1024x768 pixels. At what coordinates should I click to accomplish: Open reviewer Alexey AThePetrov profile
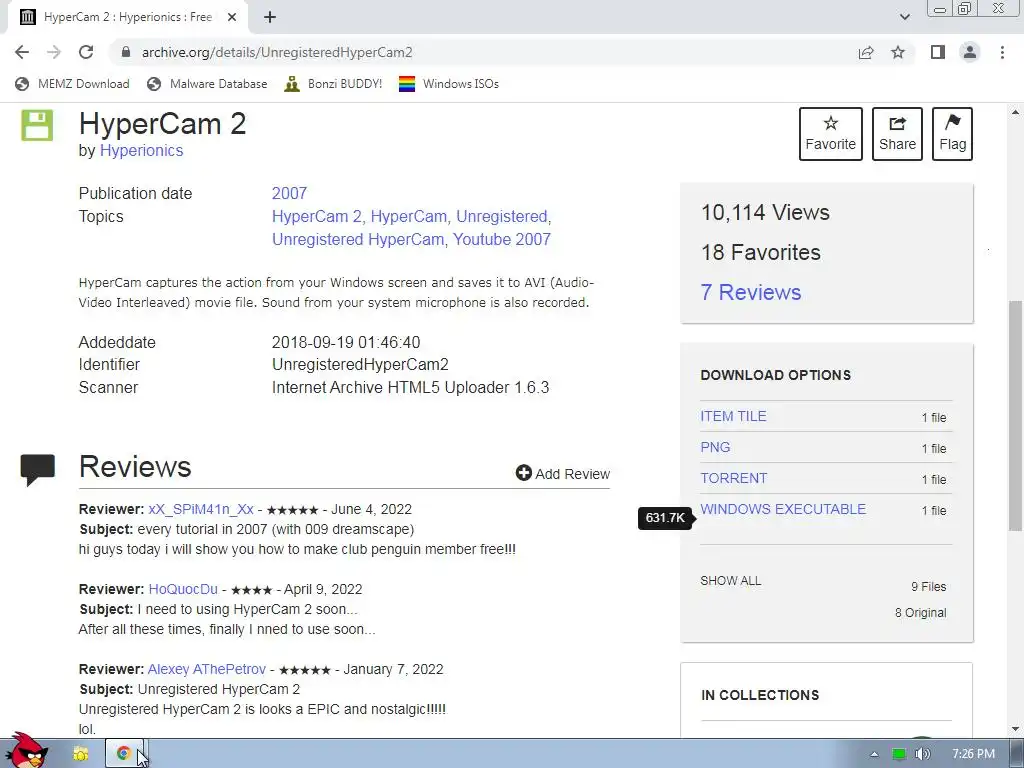[x=206, y=669]
